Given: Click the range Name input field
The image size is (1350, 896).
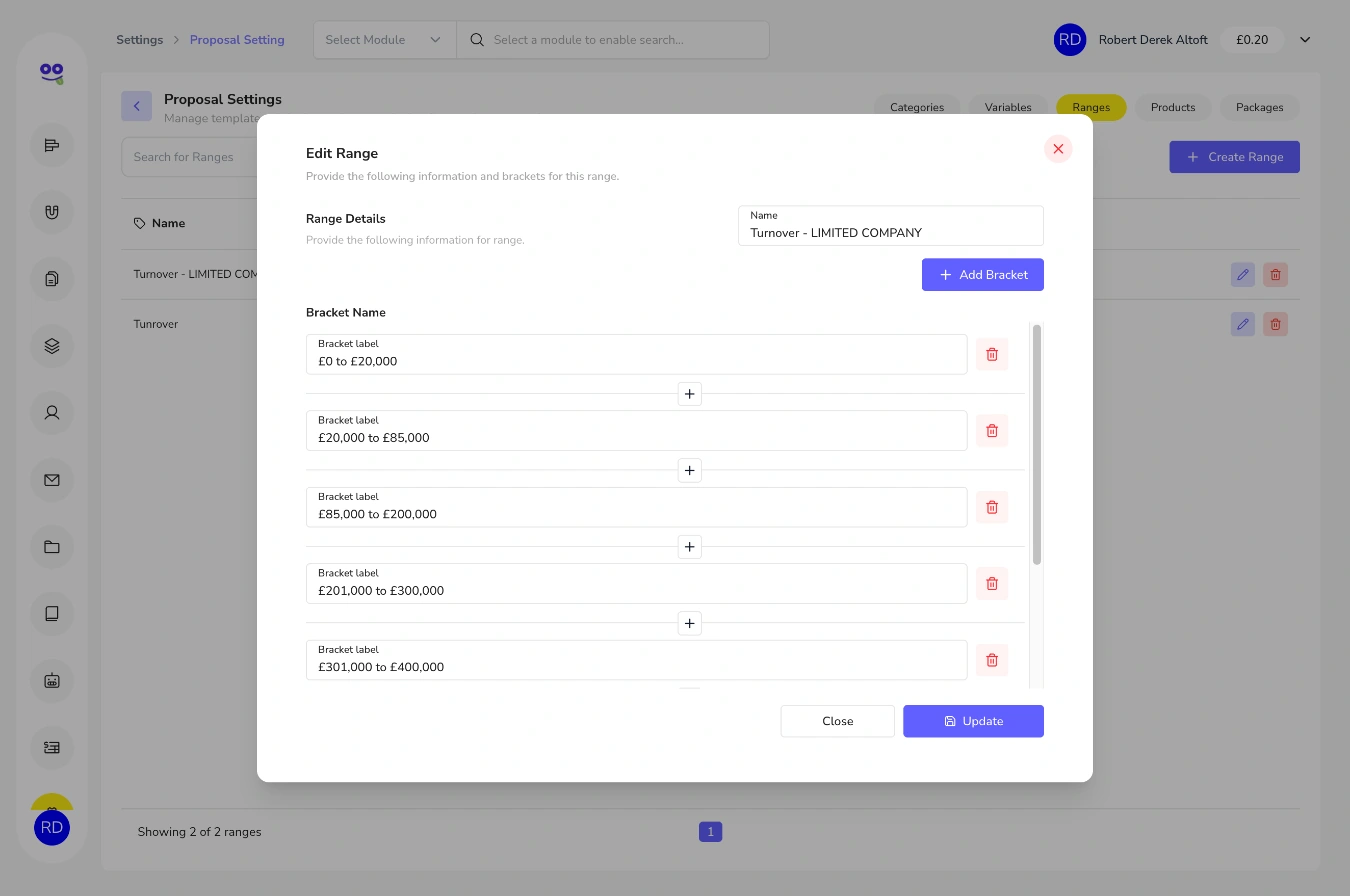Looking at the screenshot, I should 891,226.
